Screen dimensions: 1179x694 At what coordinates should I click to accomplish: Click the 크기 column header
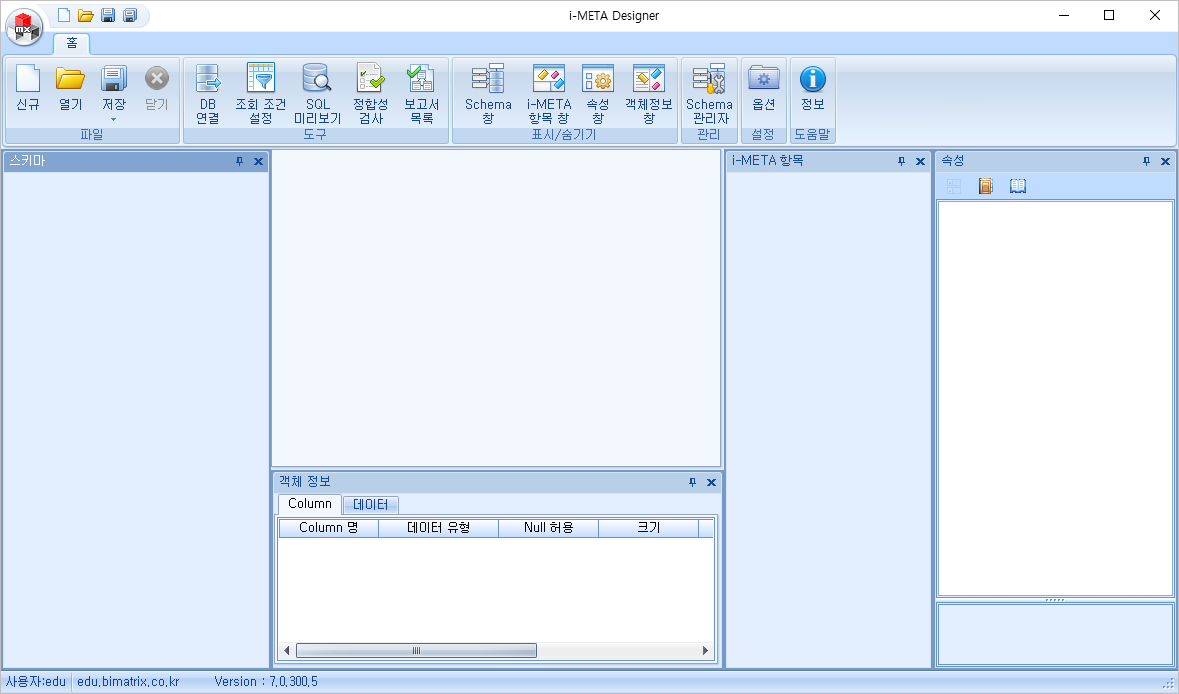tap(649, 528)
